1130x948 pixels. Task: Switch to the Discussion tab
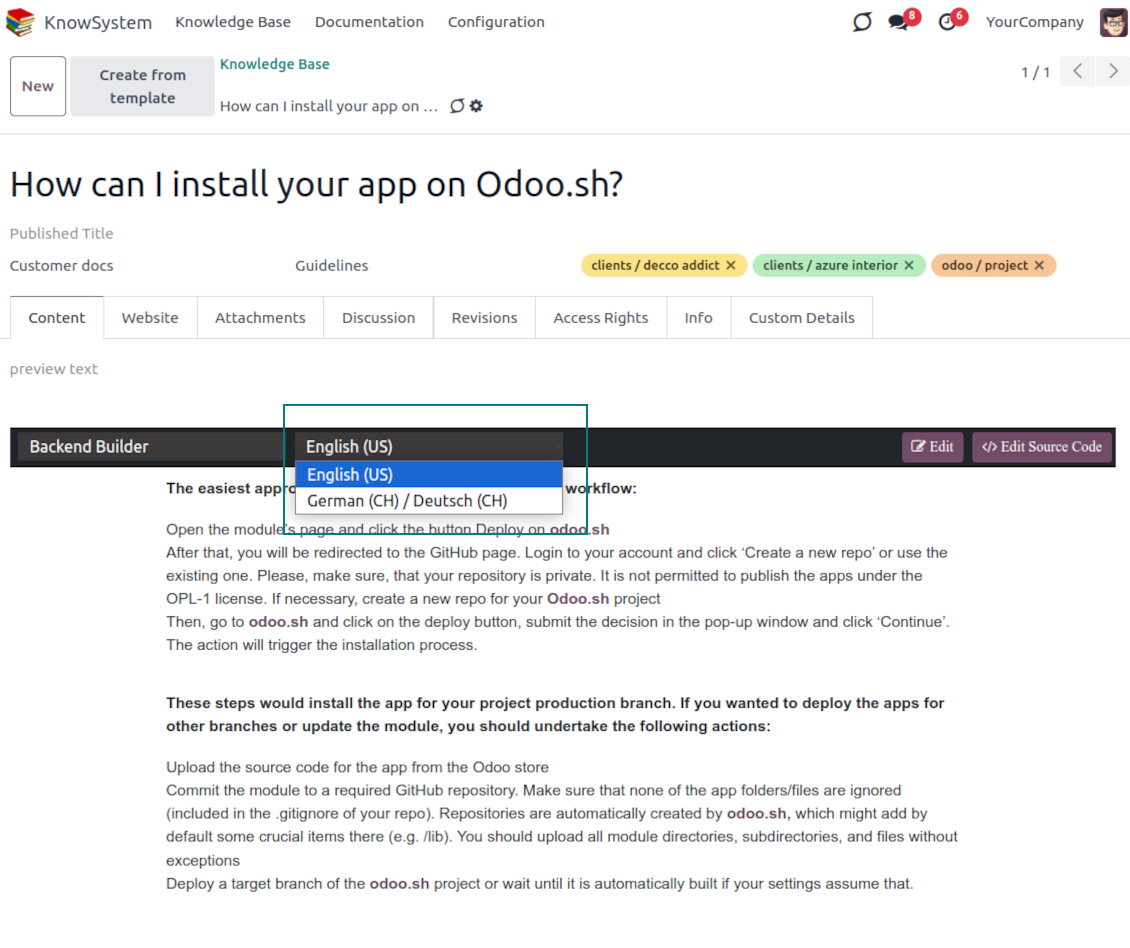(378, 318)
